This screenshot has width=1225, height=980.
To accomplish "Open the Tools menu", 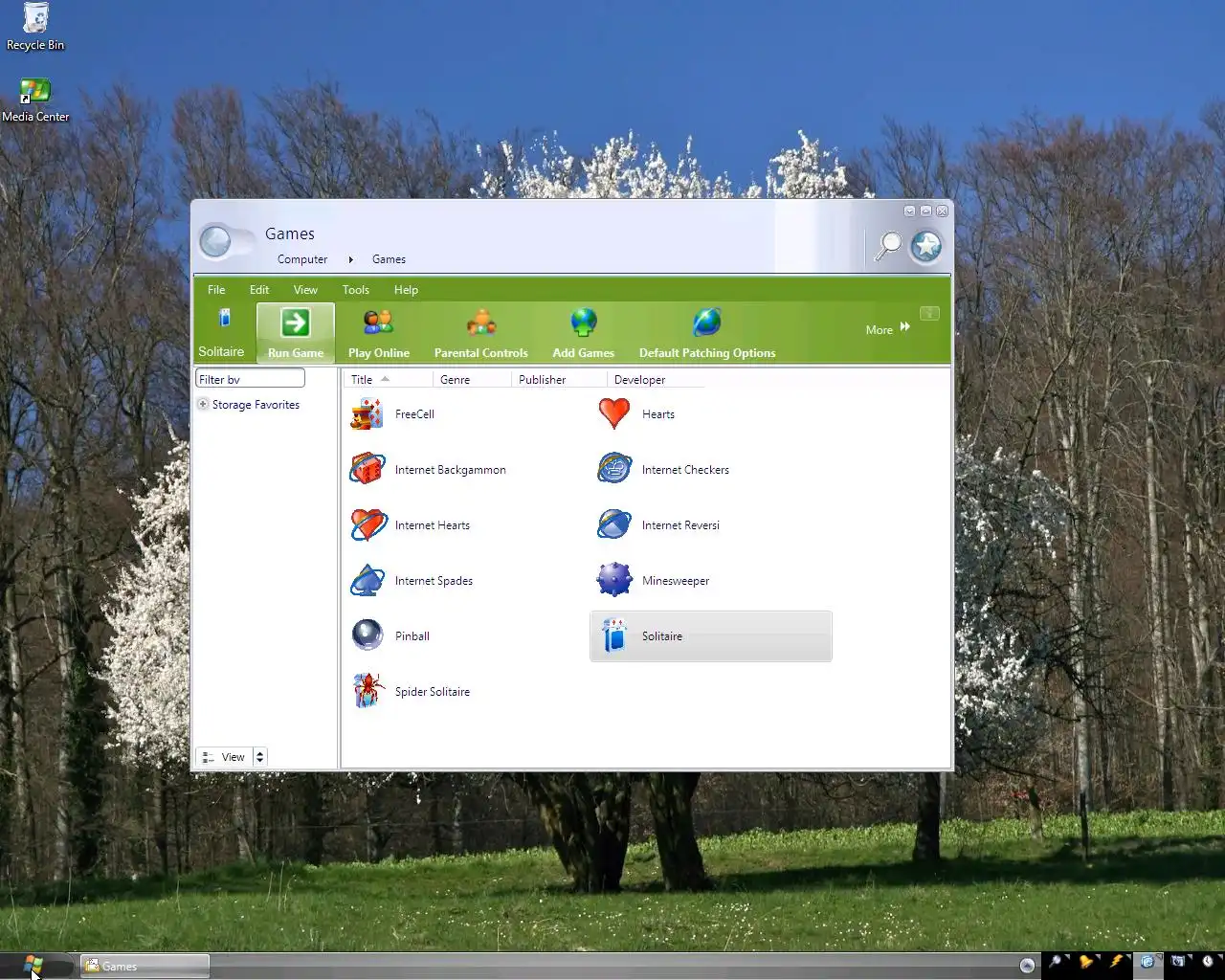I will (356, 290).
